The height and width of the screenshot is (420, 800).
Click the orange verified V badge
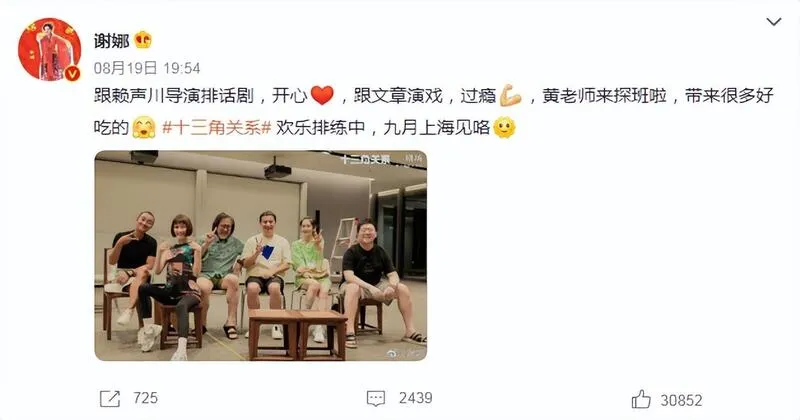(x=72, y=73)
